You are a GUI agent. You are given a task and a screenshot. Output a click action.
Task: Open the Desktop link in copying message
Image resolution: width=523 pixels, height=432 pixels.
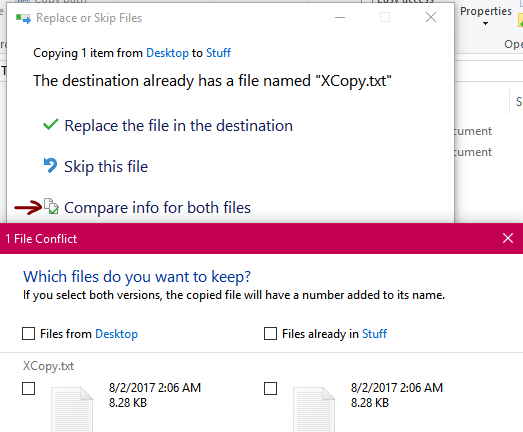coord(167,53)
